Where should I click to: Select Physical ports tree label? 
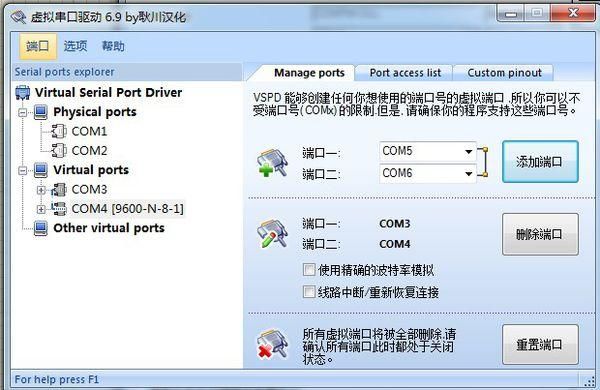click(x=95, y=112)
